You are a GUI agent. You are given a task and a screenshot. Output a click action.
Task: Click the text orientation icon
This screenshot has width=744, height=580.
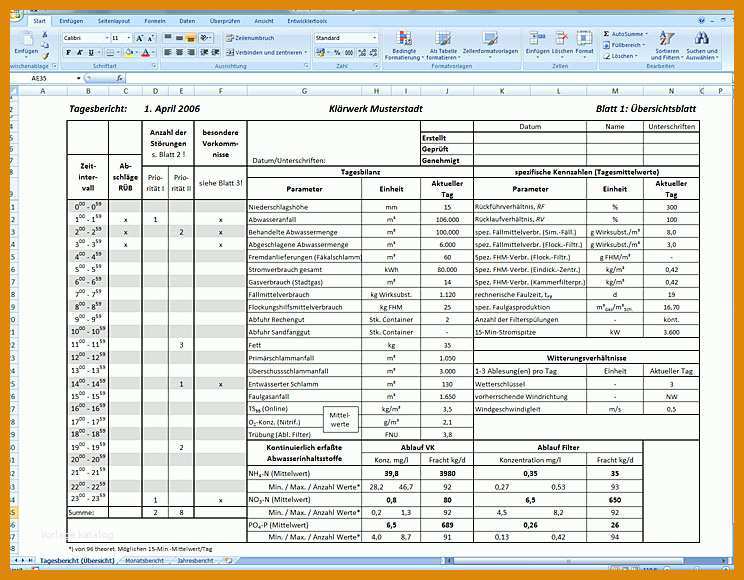205,37
